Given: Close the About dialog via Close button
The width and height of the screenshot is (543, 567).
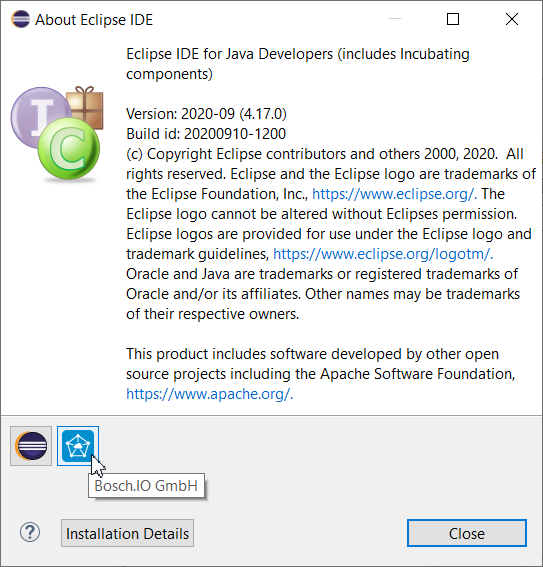Looking at the screenshot, I should tap(467, 533).
